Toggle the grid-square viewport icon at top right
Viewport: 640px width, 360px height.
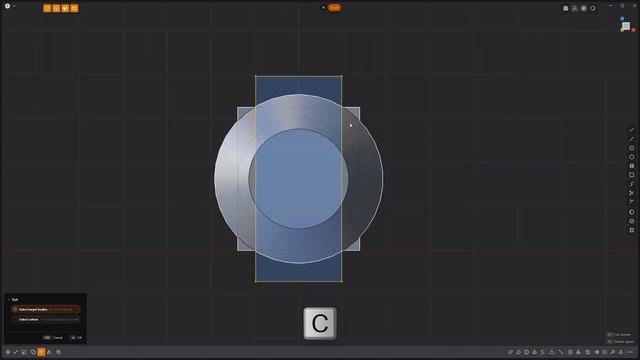tap(566, 8)
